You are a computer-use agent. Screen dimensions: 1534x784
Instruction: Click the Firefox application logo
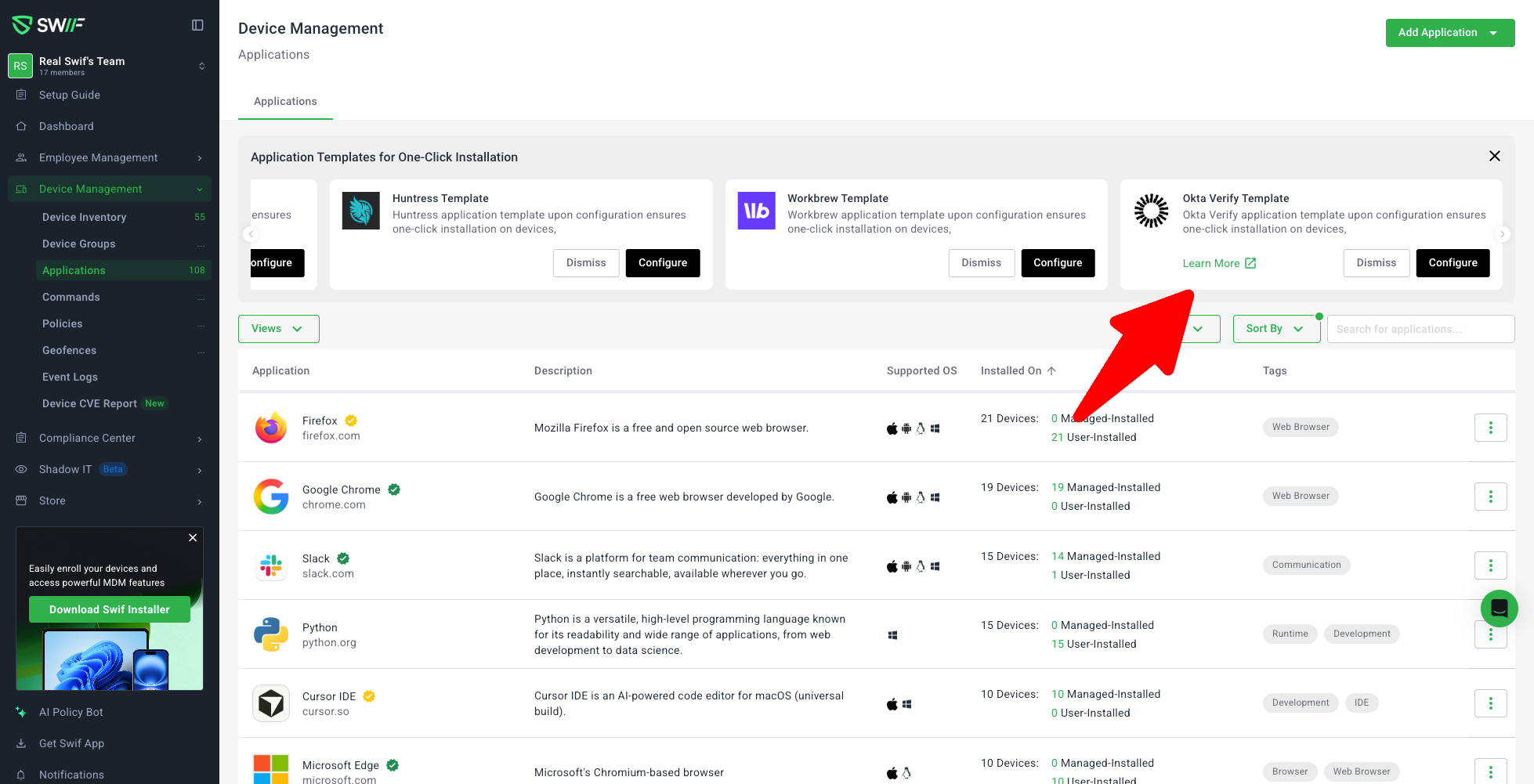[x=271, y=428]
